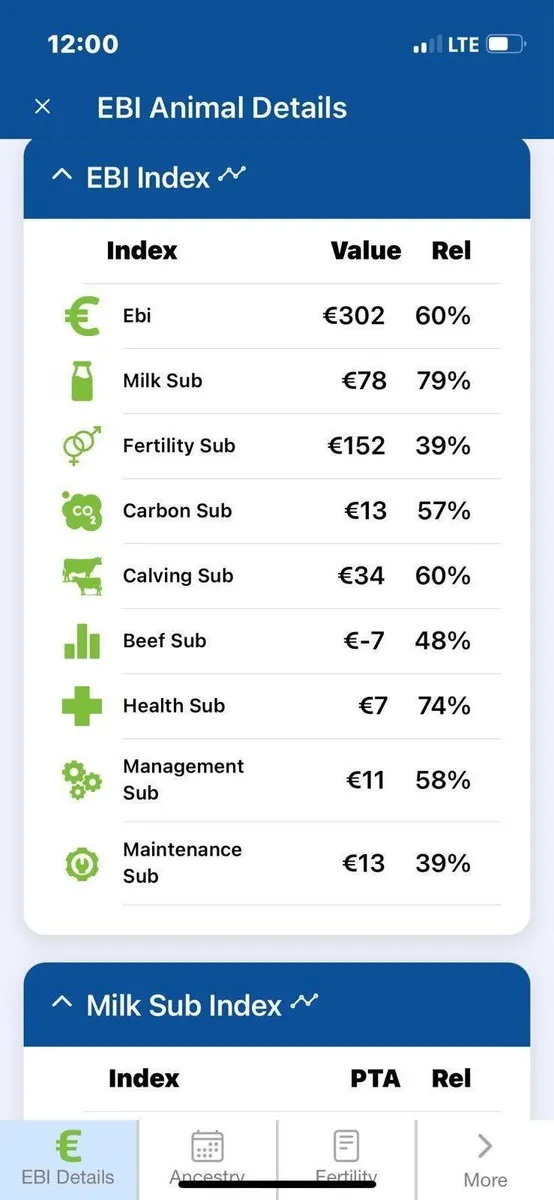Tap the Ebi reliability 60% value

tap(443, 316)
